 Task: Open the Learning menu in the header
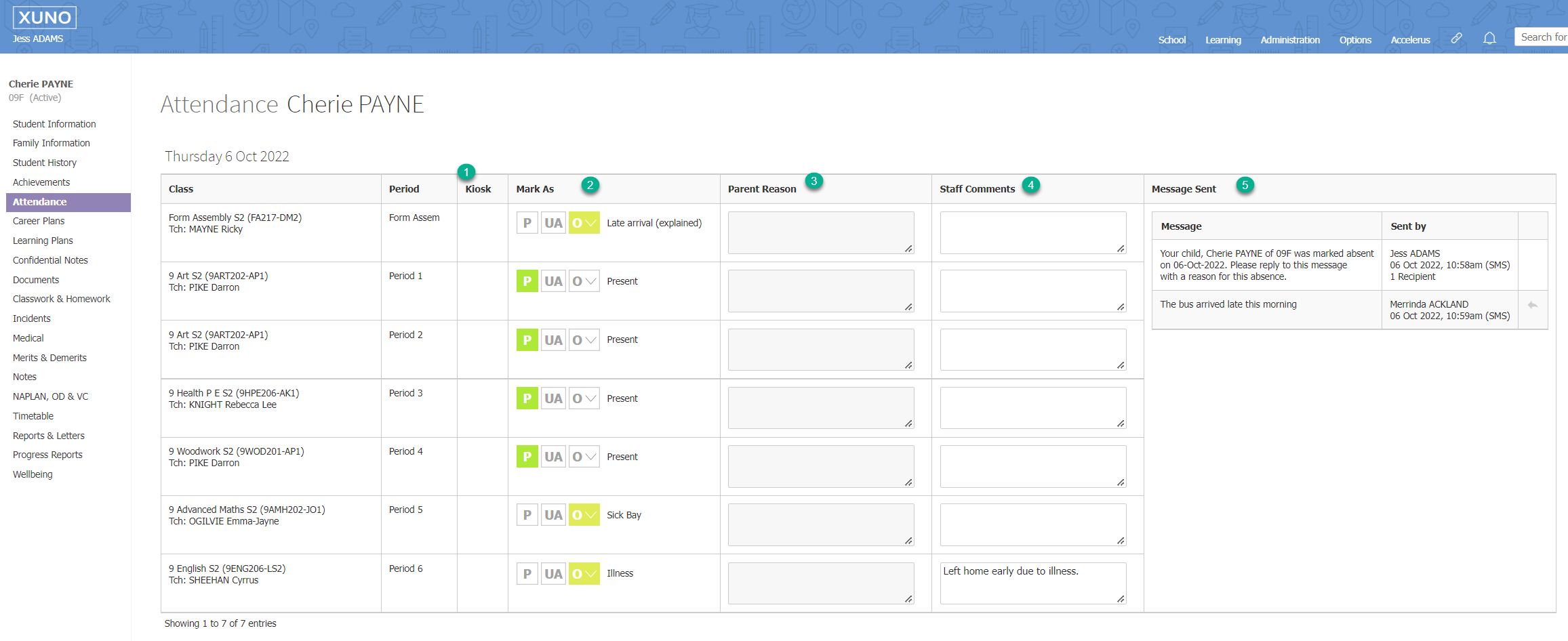click(1223, 39)
